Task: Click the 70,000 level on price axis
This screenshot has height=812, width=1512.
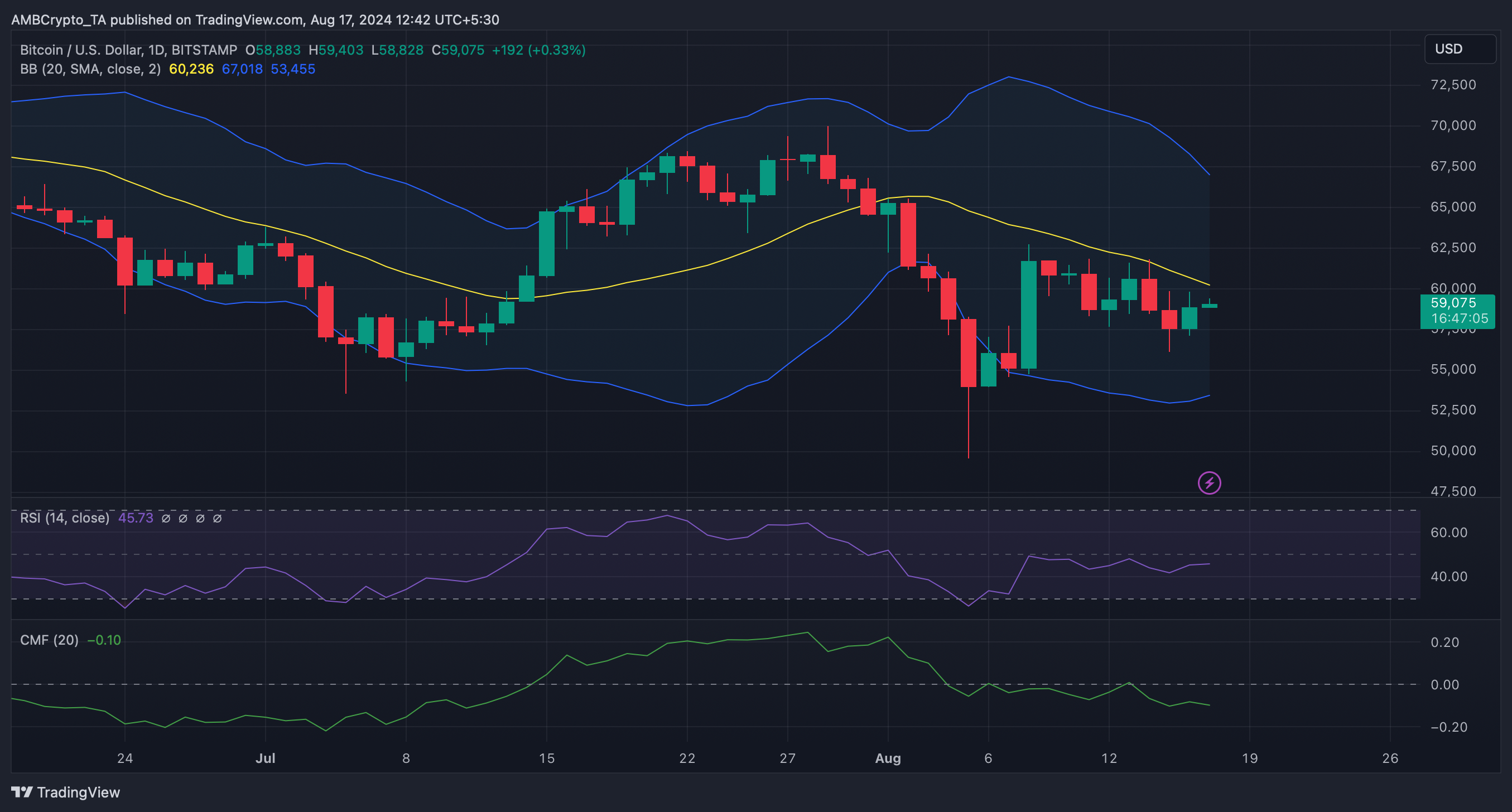Action: (1453, 125)
